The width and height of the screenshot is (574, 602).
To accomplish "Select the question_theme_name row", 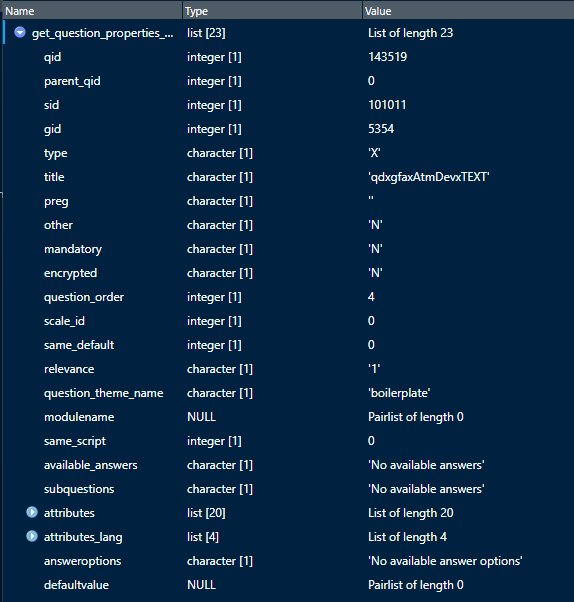I will [288, 393].
